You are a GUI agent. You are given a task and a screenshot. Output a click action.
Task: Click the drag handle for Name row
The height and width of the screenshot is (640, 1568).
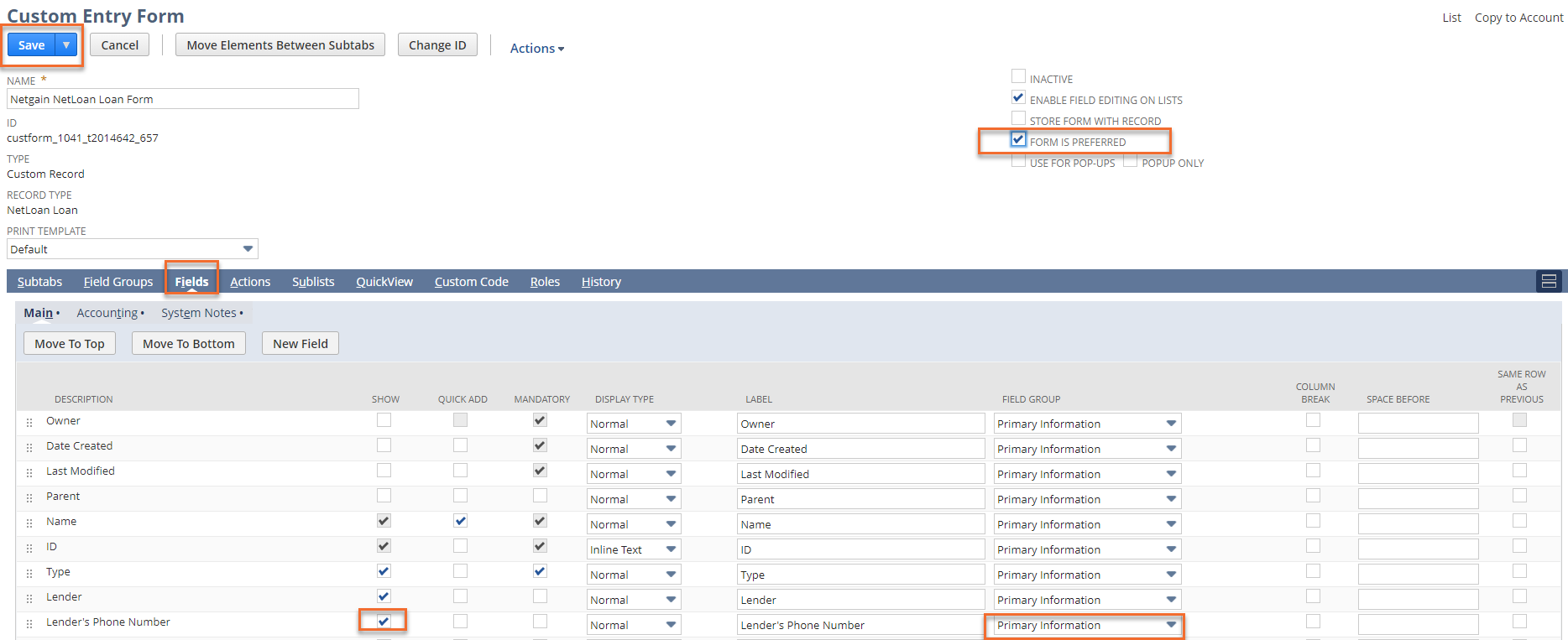[29, 523]
